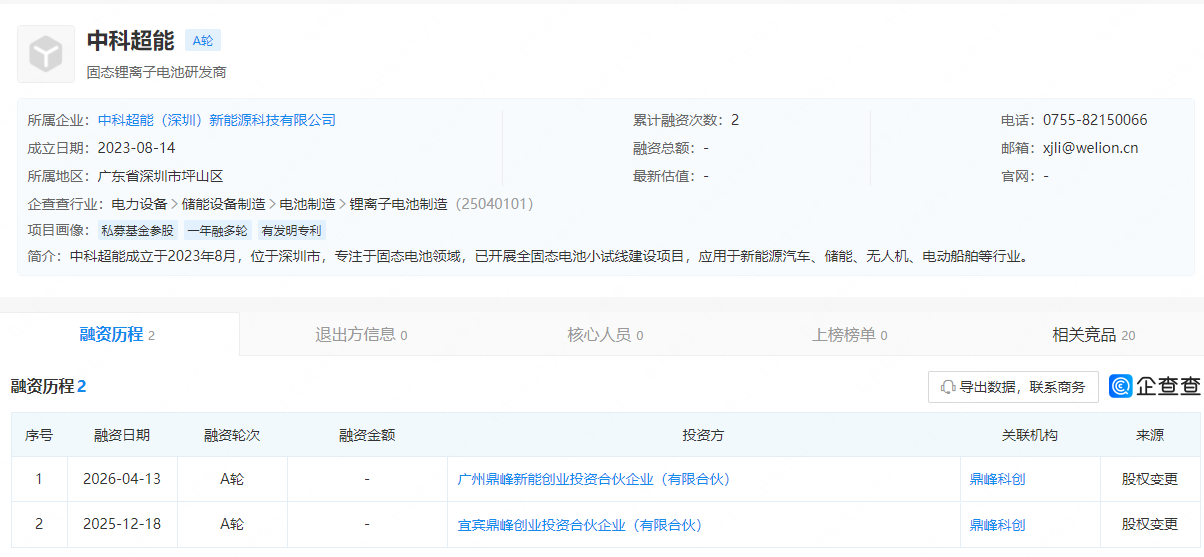
Task: Switch to the 退出方信息 tab
Action: (361, 335)
